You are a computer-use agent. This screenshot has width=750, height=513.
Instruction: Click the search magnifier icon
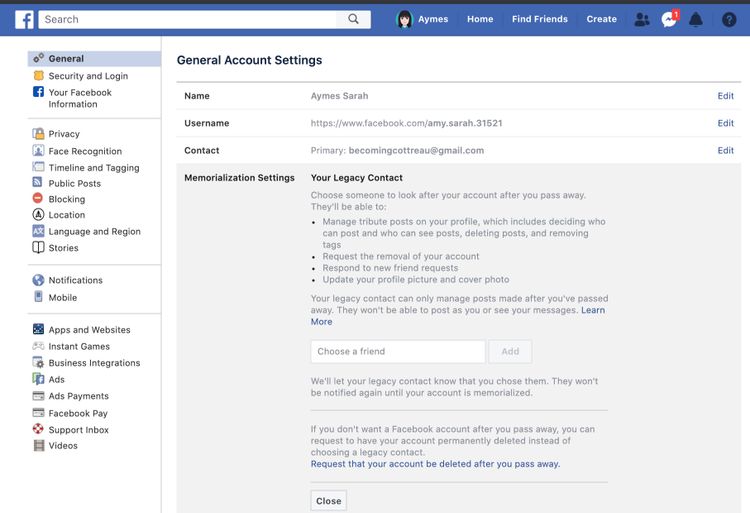[354, 19]
